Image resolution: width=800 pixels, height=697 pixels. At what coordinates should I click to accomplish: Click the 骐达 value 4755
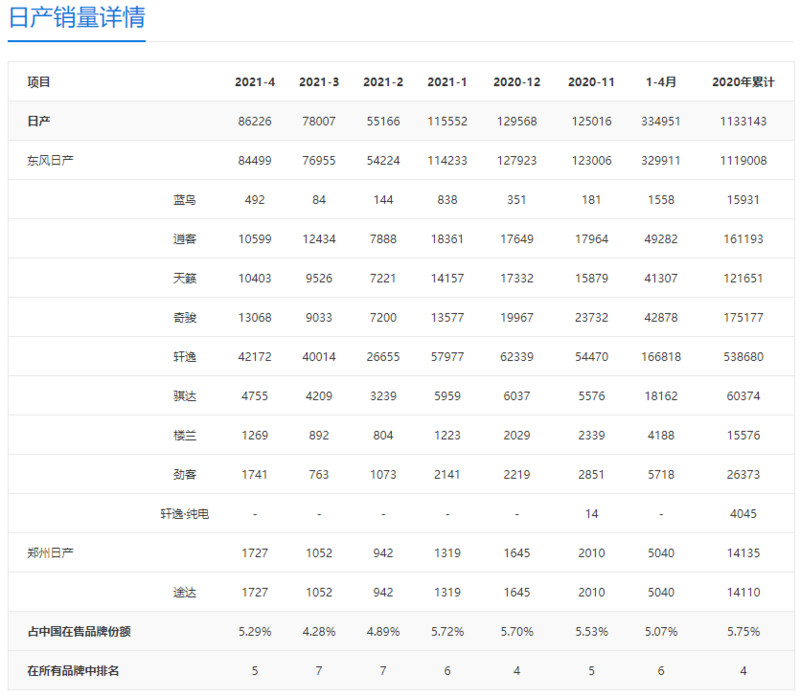click(x=255, y=396)
